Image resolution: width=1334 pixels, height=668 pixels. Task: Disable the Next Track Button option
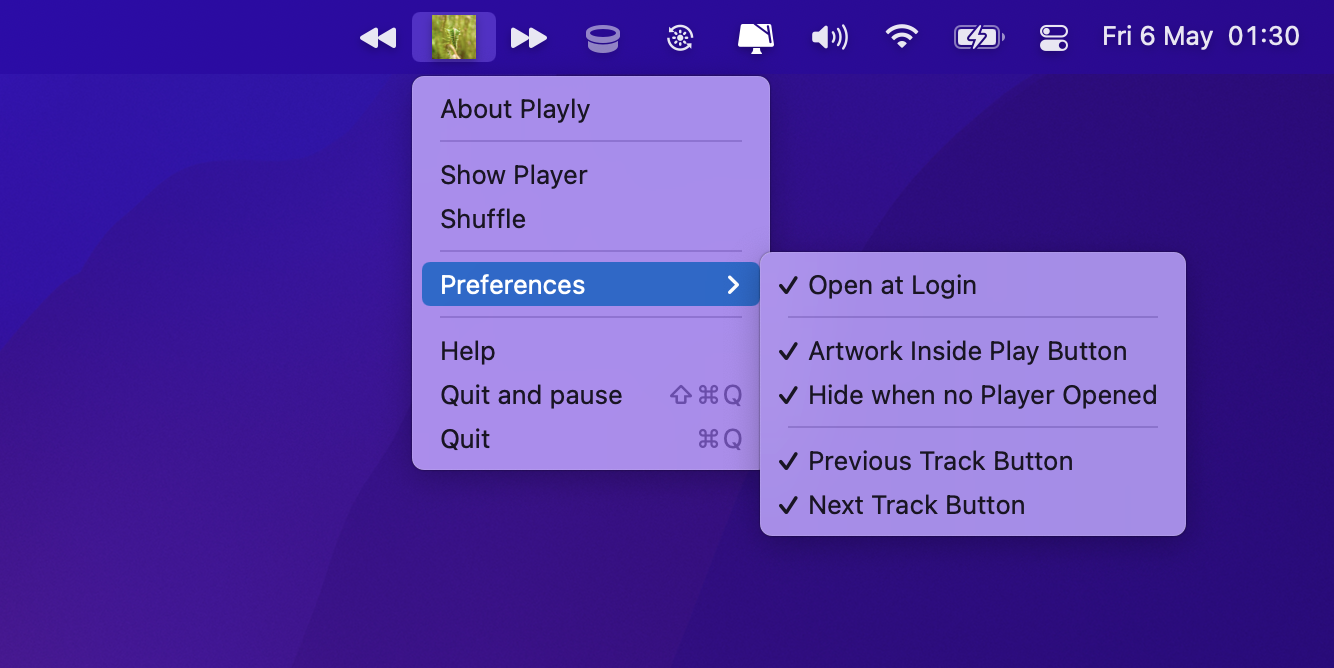pyautogui.click(x=973, y=505)
